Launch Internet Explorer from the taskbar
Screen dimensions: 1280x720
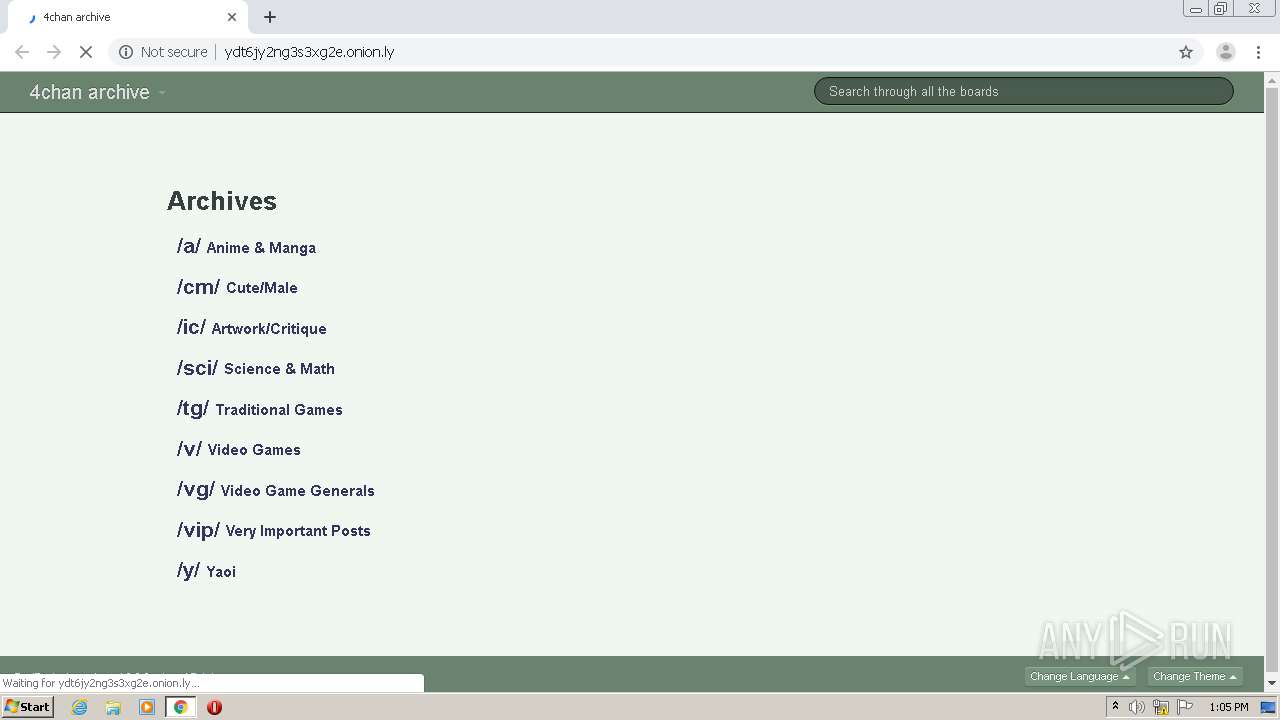[x=80, y=707]
